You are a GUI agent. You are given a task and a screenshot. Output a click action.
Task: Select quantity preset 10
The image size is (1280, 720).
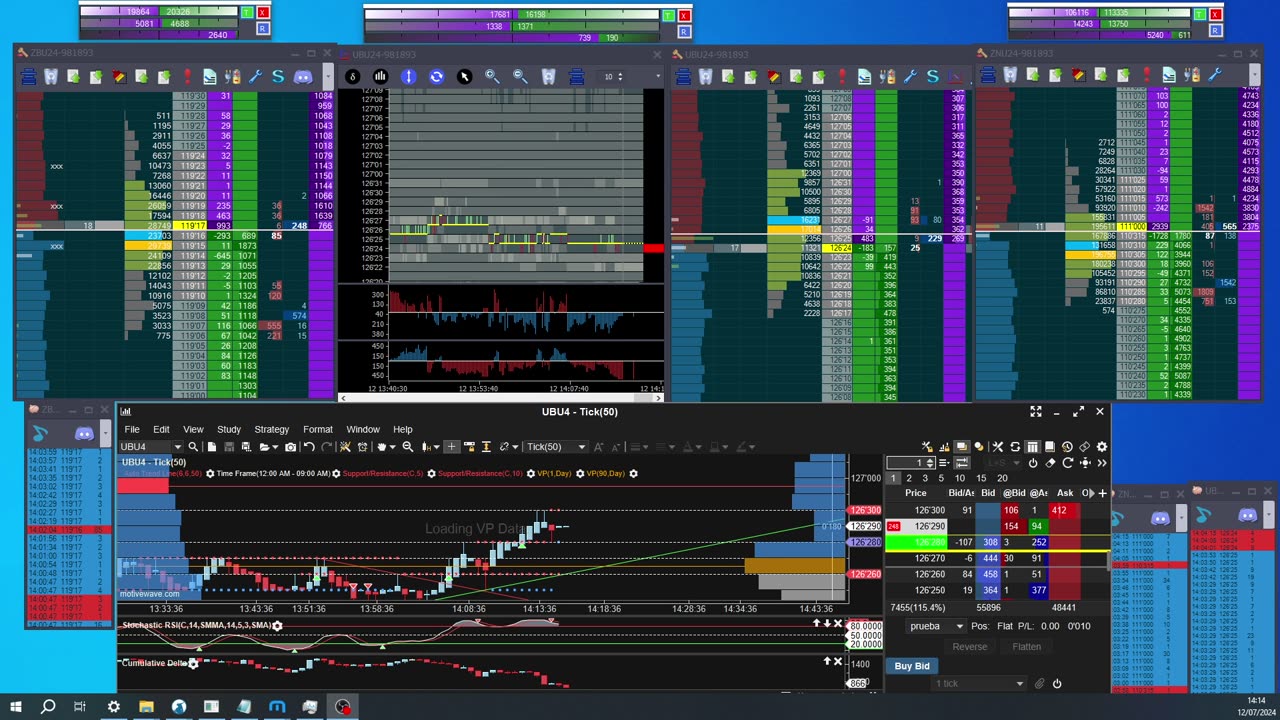960,479
